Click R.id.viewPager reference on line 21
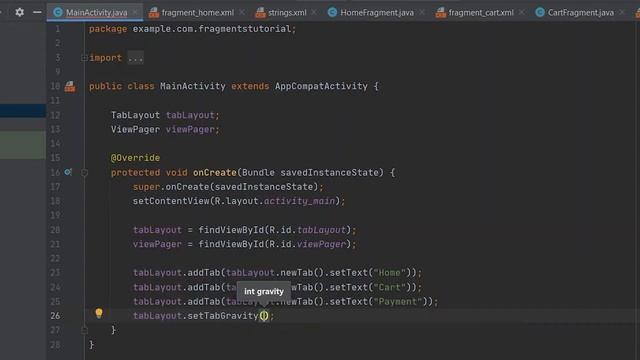This screenshot has width=640, height=360. 307,244
